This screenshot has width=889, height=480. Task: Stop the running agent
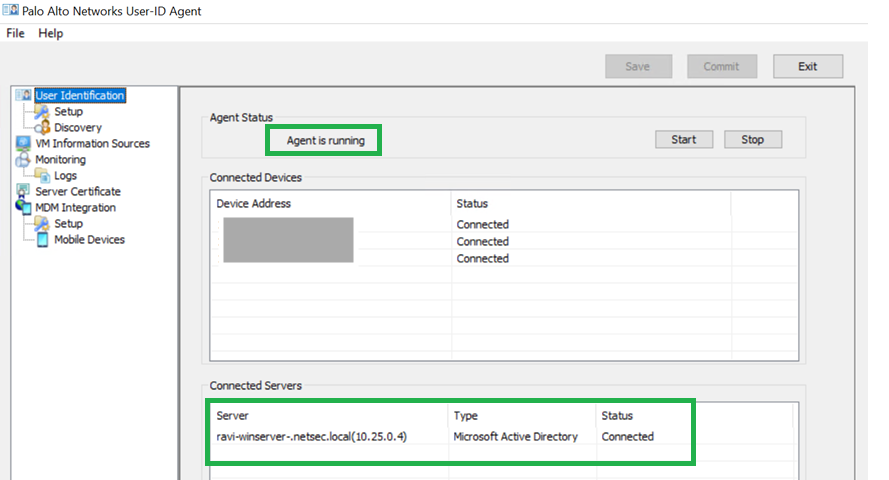click(752, 140)
